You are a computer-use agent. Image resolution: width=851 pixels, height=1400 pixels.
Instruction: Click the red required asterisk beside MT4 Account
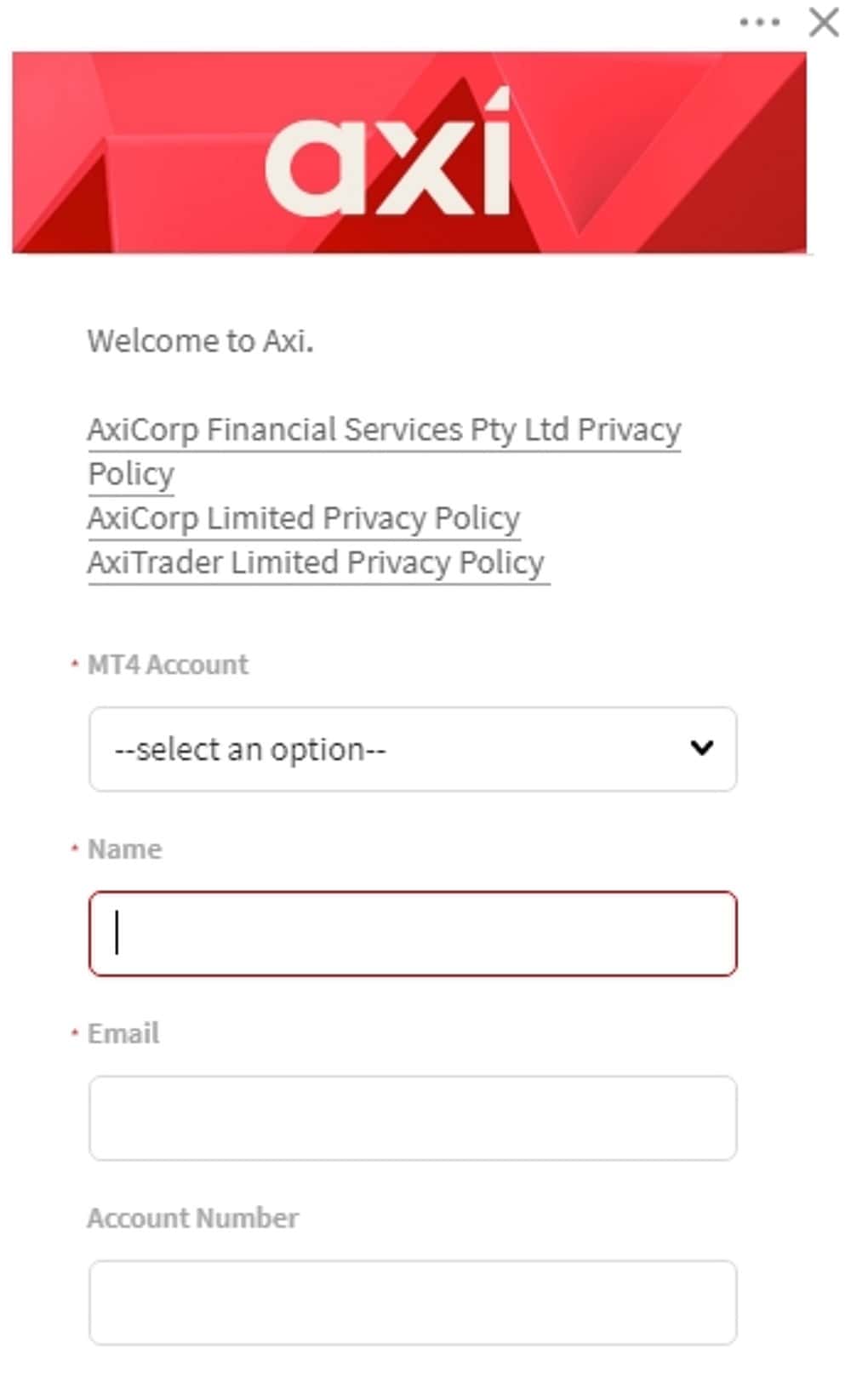pyautogui.click(x=75, y=664)
